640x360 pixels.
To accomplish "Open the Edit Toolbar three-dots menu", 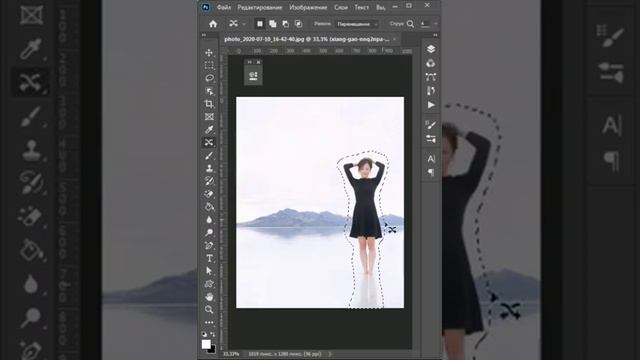I will click(x=209, y=322).
